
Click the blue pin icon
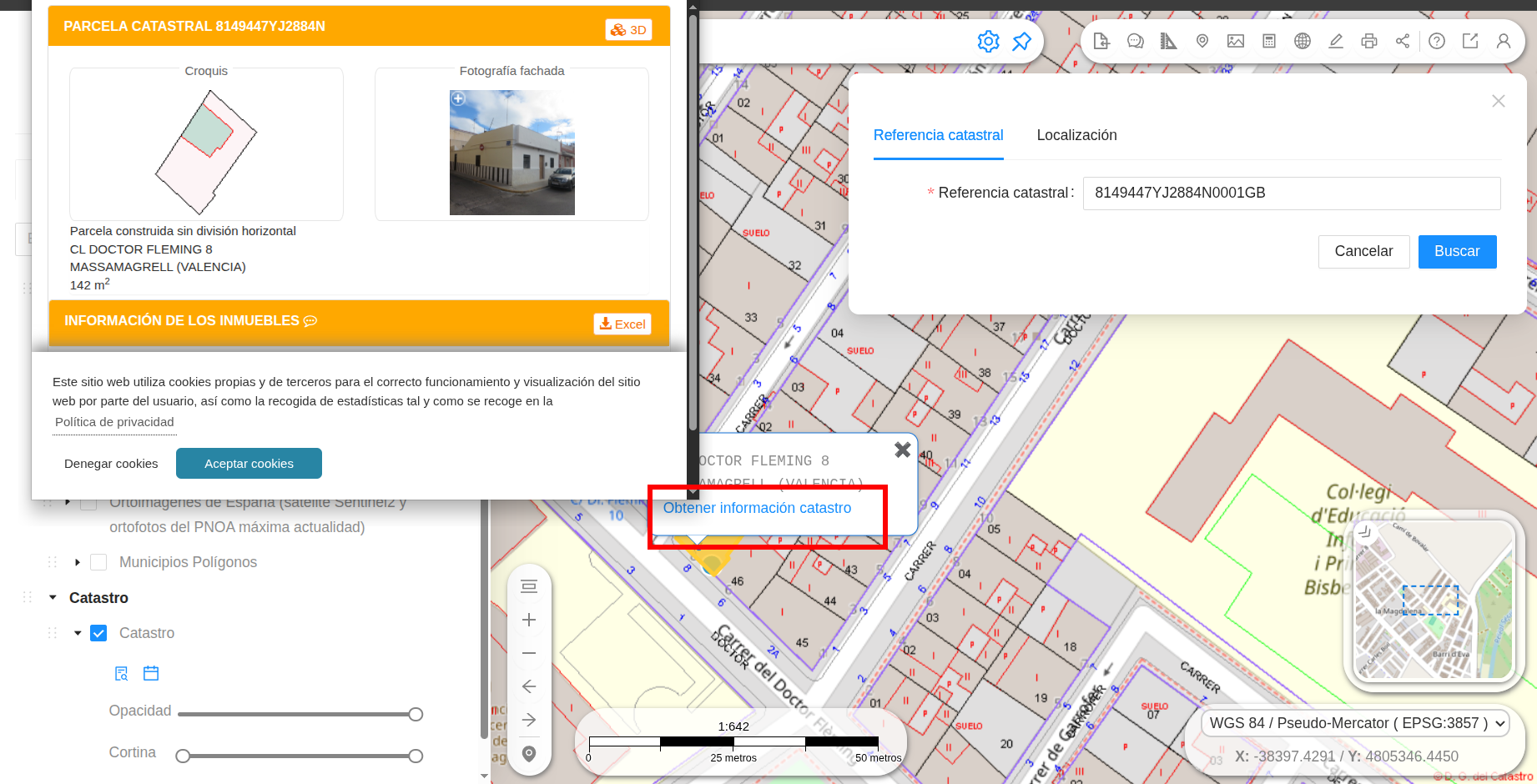[1021, 42]
